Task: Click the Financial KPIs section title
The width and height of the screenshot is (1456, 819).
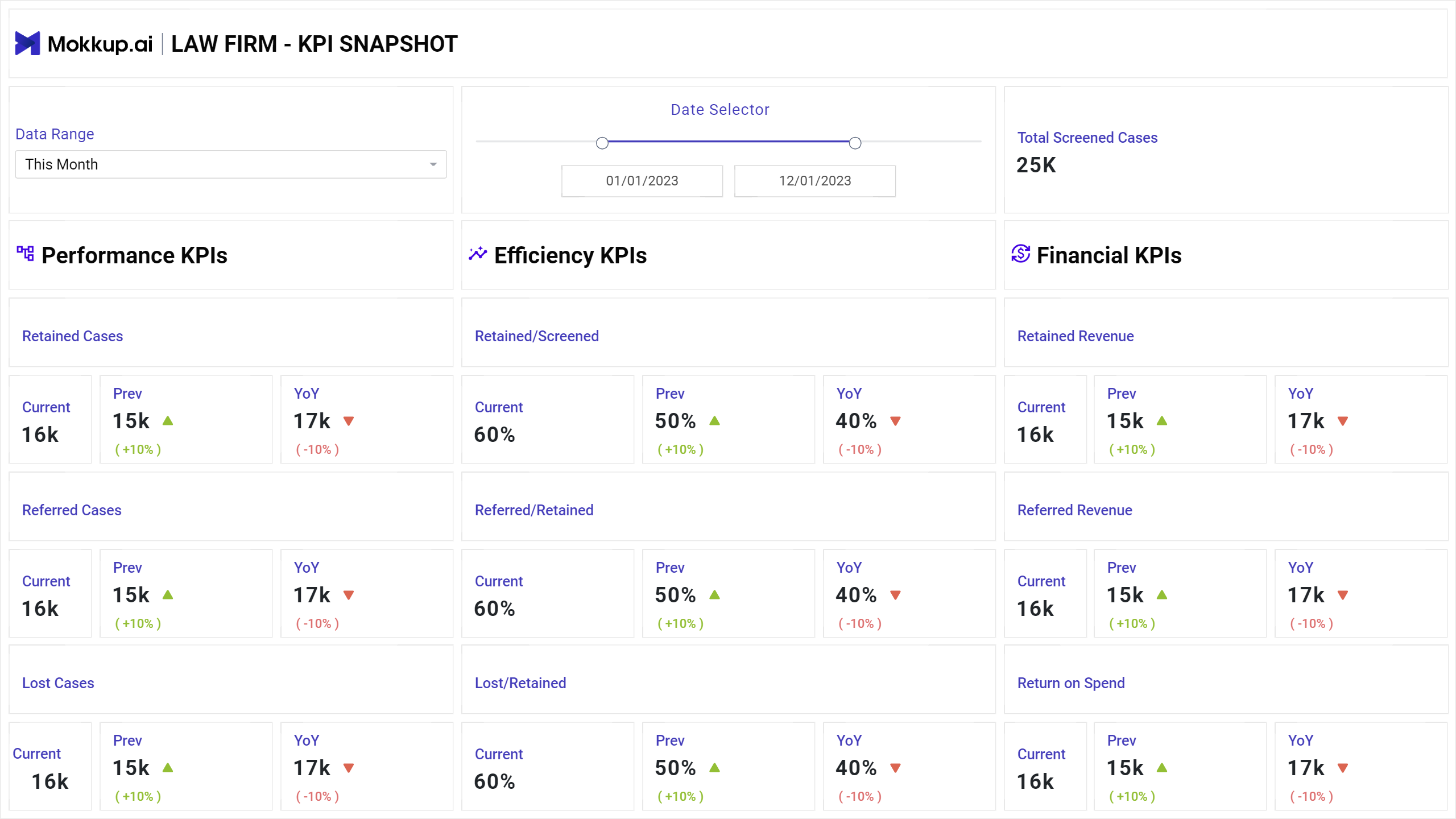Action: pyautogui.click(x=1109, y=255)
